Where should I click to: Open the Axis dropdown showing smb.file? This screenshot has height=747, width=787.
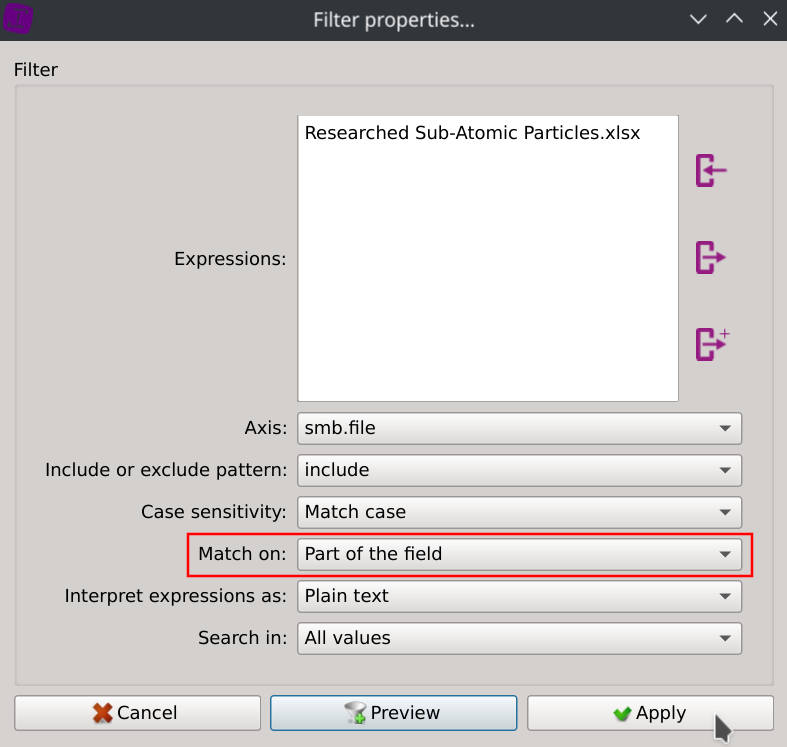(x=519, y=428)
